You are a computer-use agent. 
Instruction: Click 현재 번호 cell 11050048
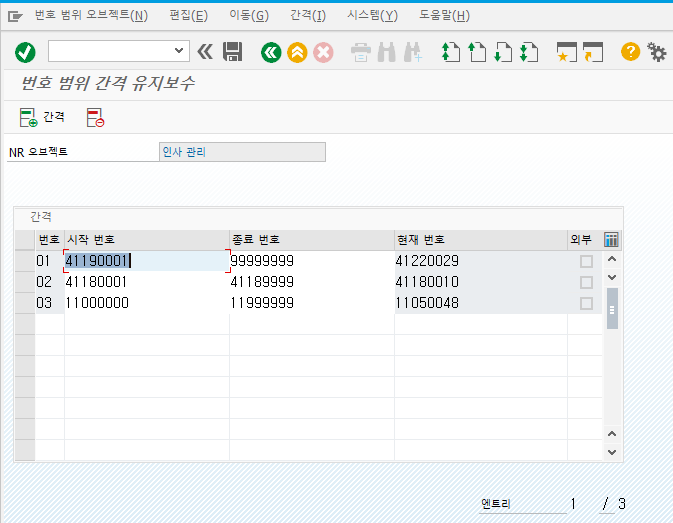[481, 303]
